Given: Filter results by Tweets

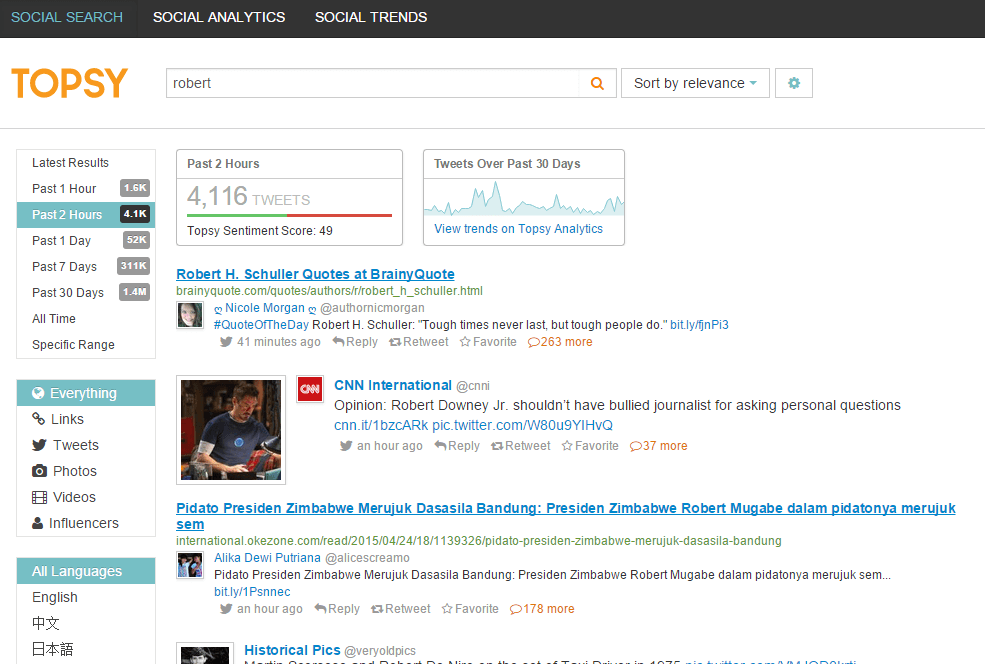Looking at the screenshot, I should click(86, 445).
